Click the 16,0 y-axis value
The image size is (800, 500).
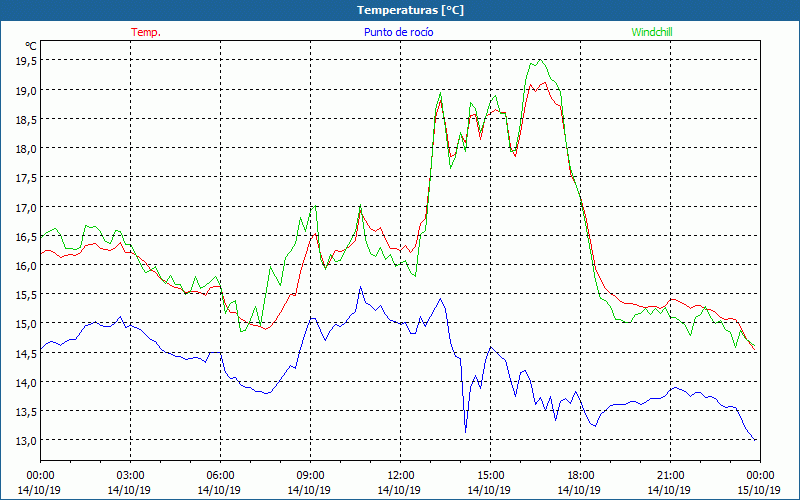[26, 265]
